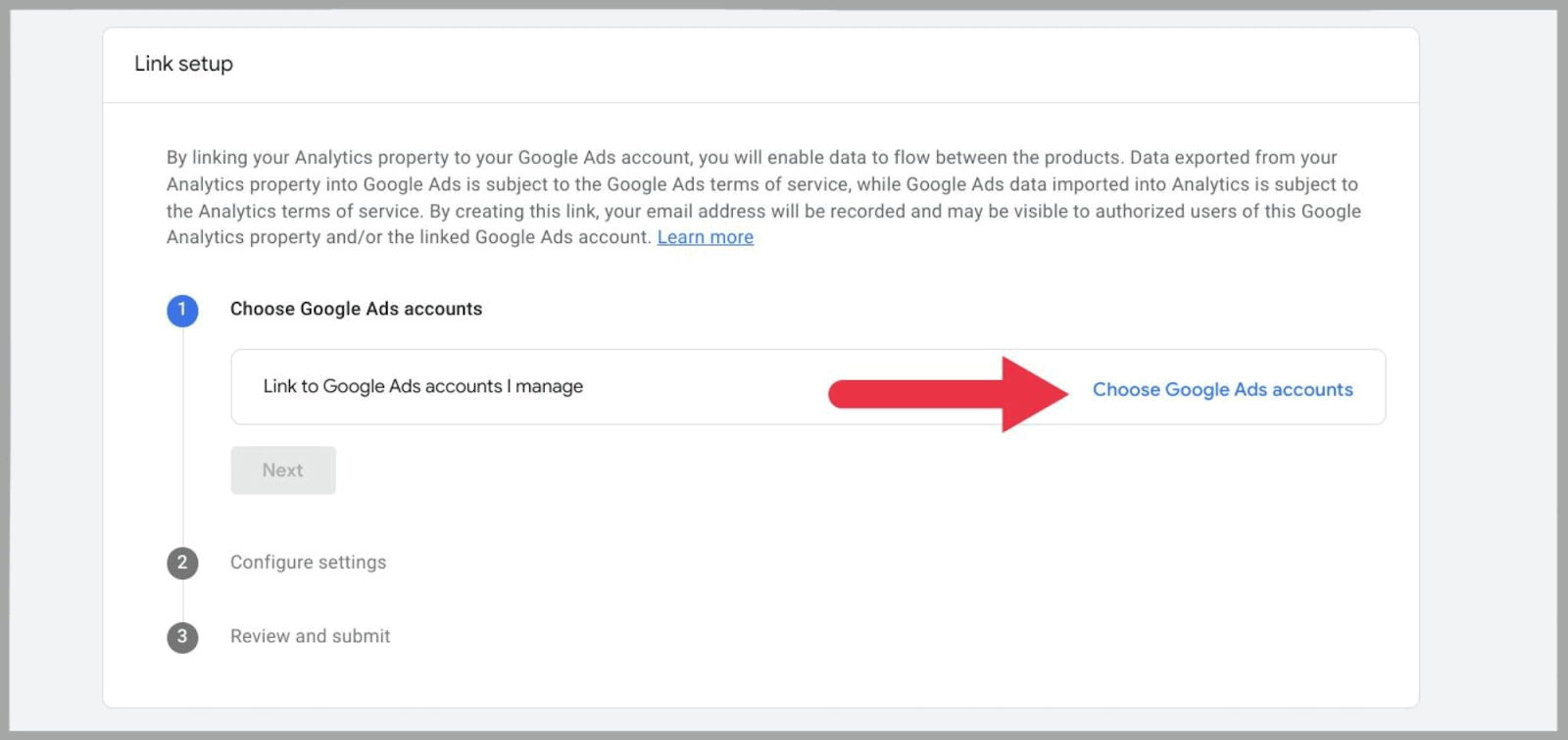The image size is (1568, 740).
Task: Click the blue step 1 circle
Action: click(x=182, y=310)
